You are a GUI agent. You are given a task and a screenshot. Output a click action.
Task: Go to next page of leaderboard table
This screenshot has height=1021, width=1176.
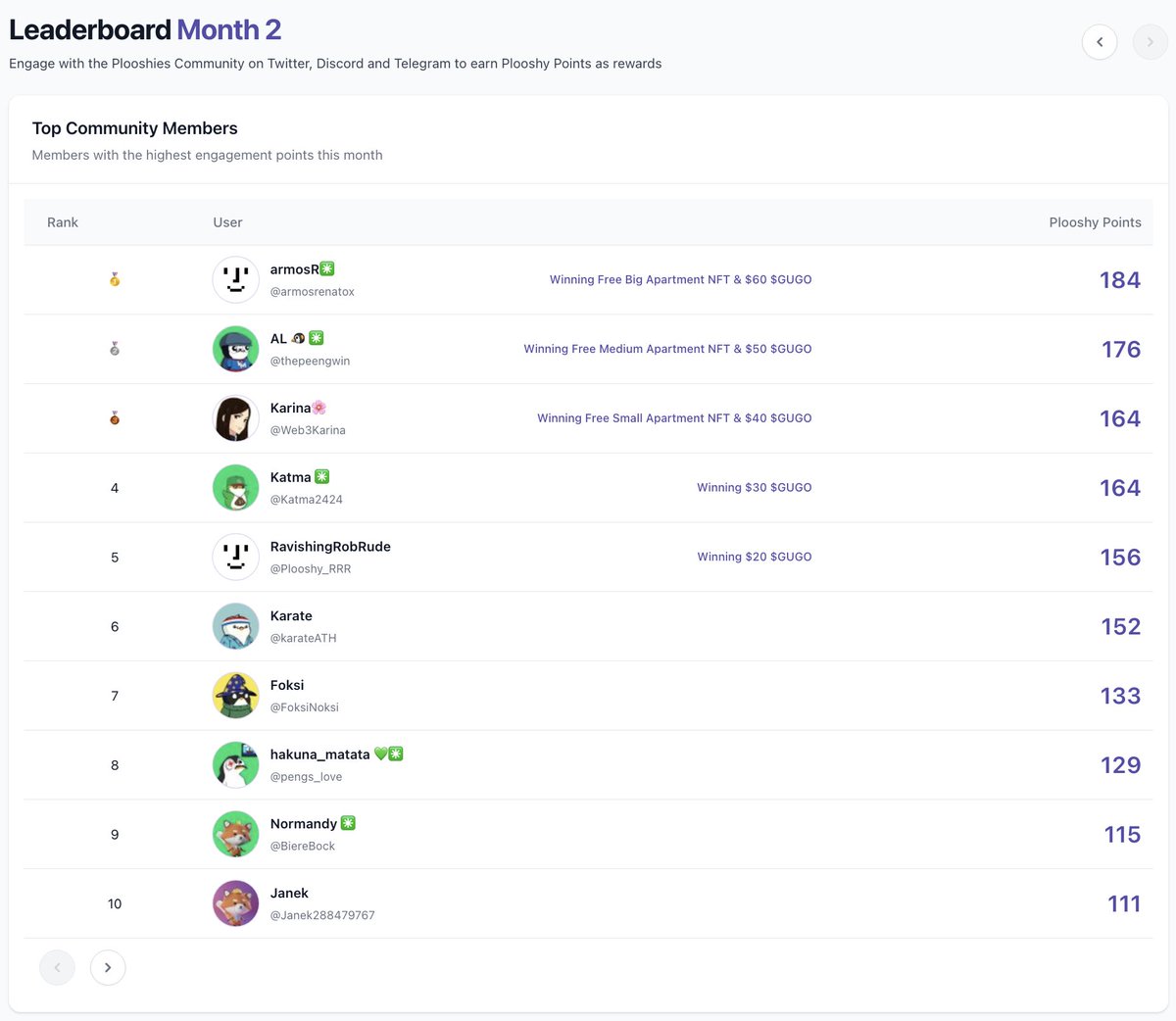click(x=108, y=968)
